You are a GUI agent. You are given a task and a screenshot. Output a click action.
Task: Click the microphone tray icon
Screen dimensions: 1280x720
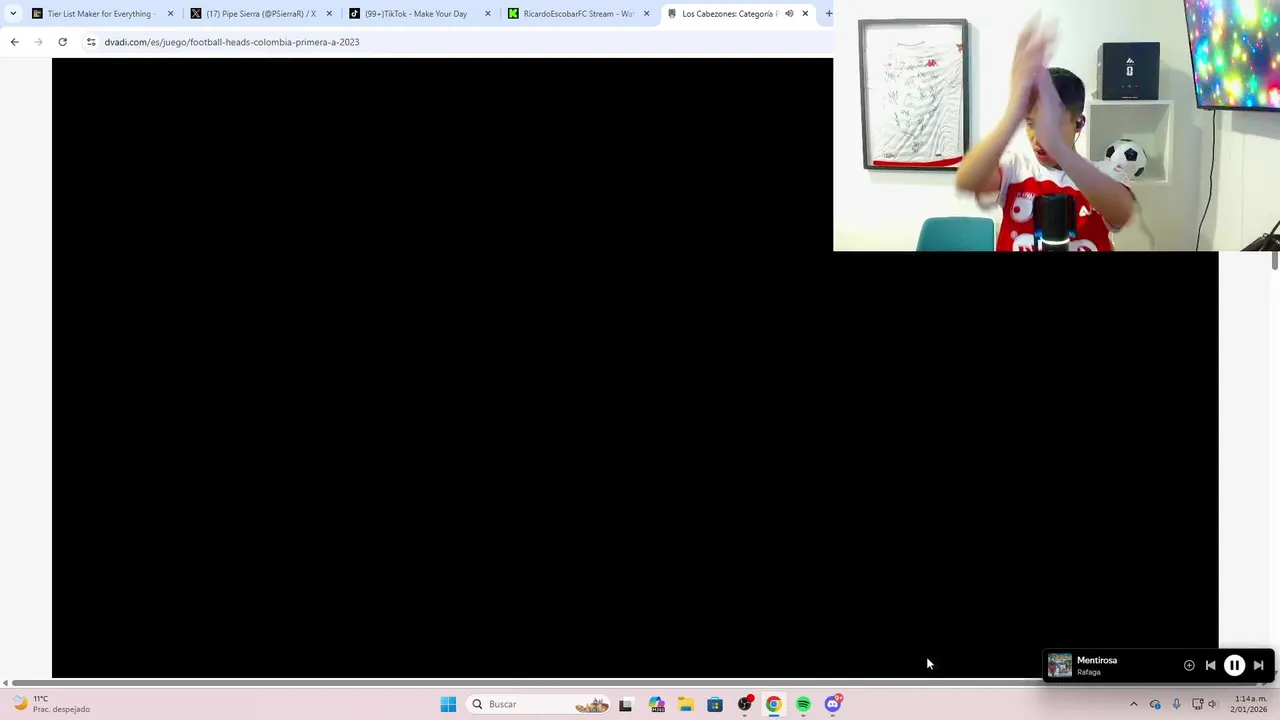pos(1176,704)
